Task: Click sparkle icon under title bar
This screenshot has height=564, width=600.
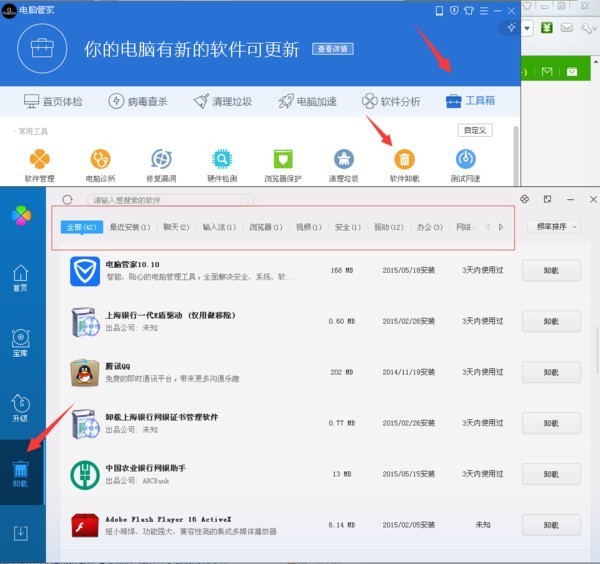Action: tap(512, 27)
